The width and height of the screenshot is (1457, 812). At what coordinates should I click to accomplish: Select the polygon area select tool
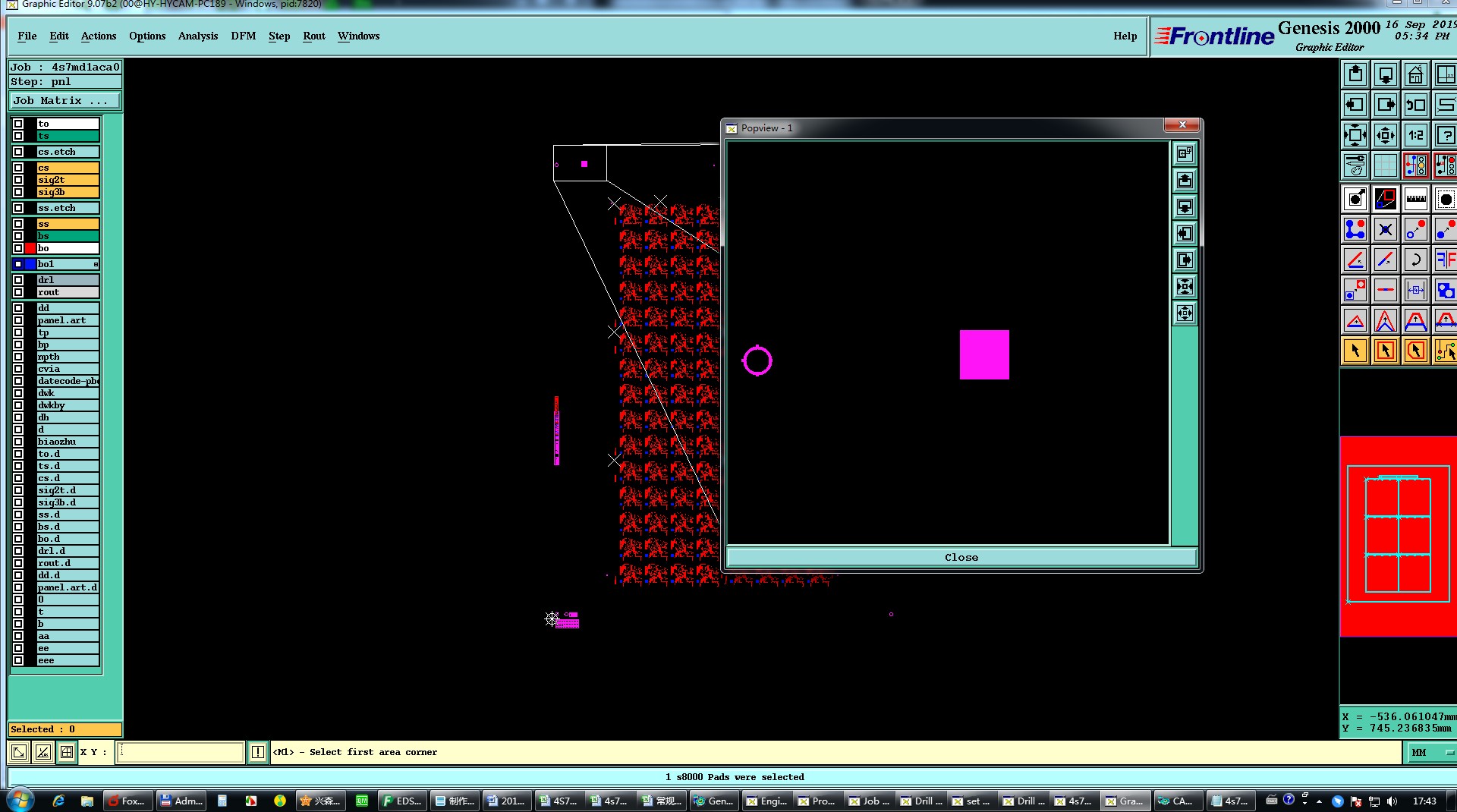1416,351
